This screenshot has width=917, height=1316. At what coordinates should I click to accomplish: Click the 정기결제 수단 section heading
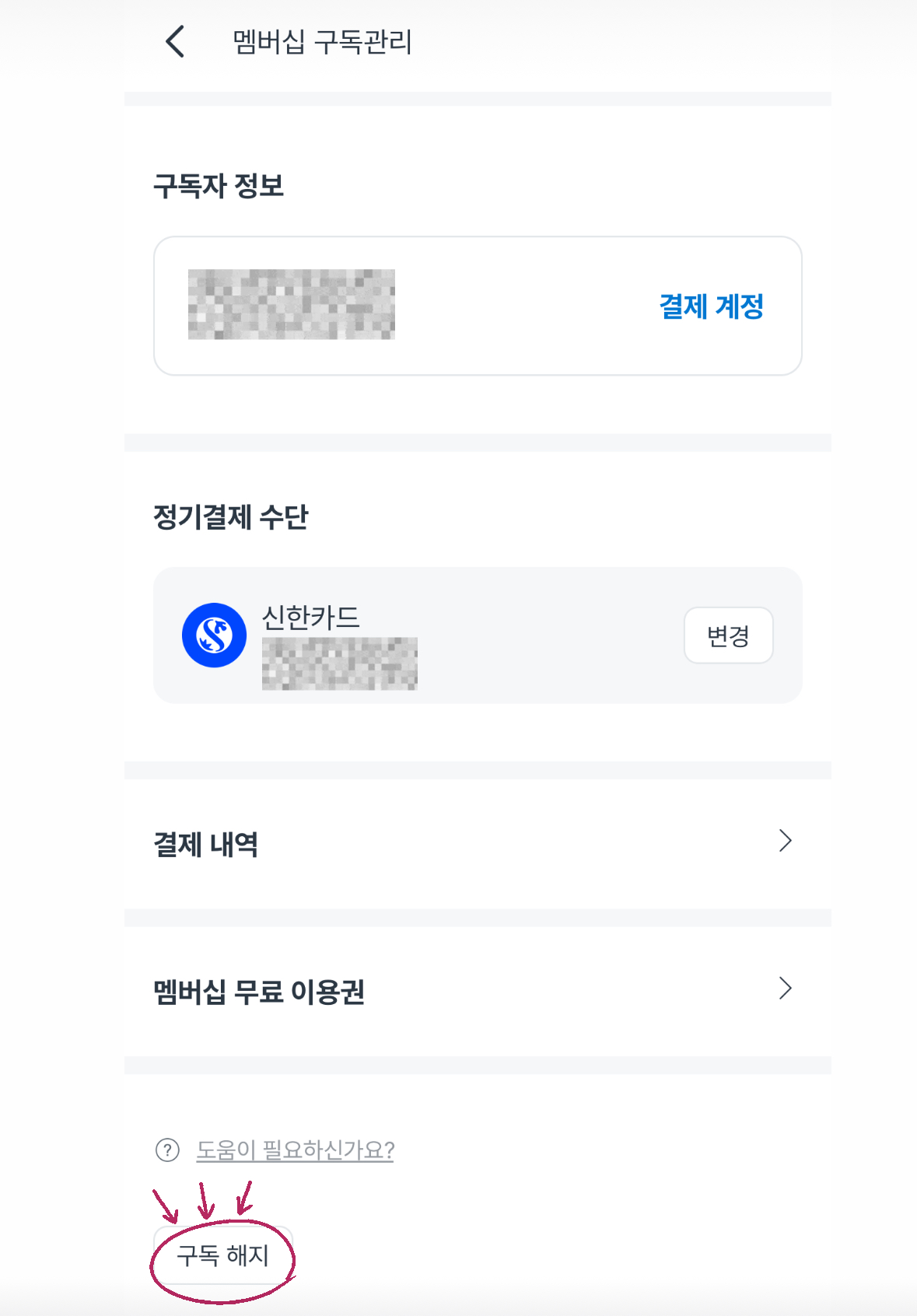(231, 517)
